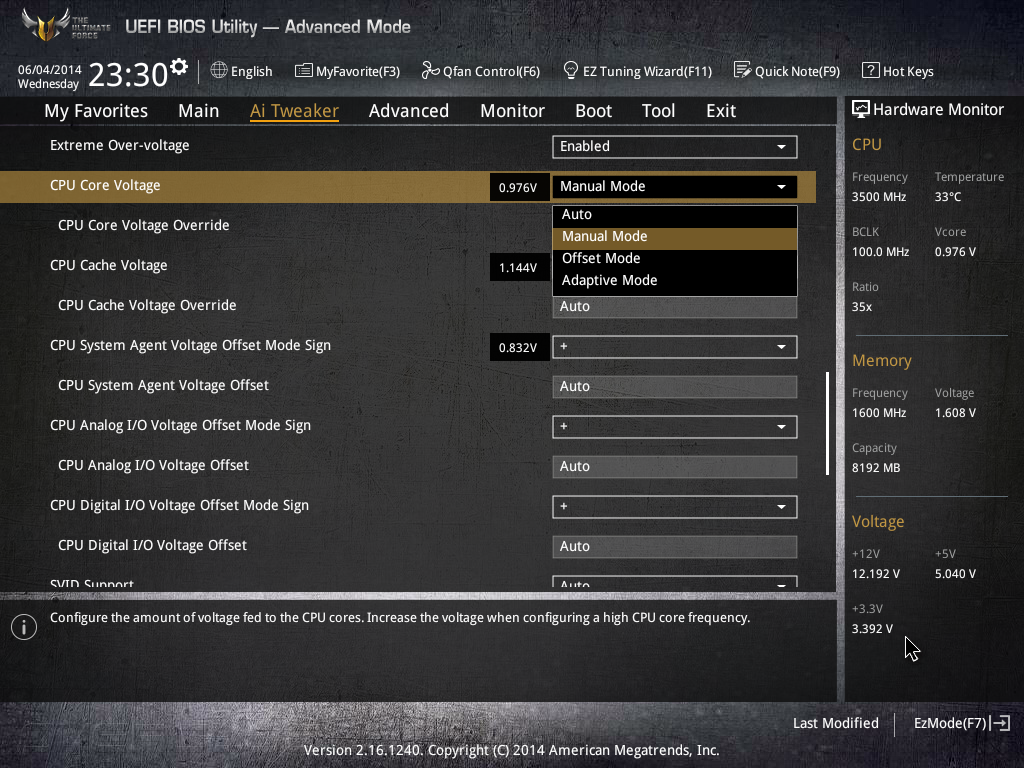Click CPU Cache Voltage Override Auto field
Screen dimensions: 1024x768
675,307
